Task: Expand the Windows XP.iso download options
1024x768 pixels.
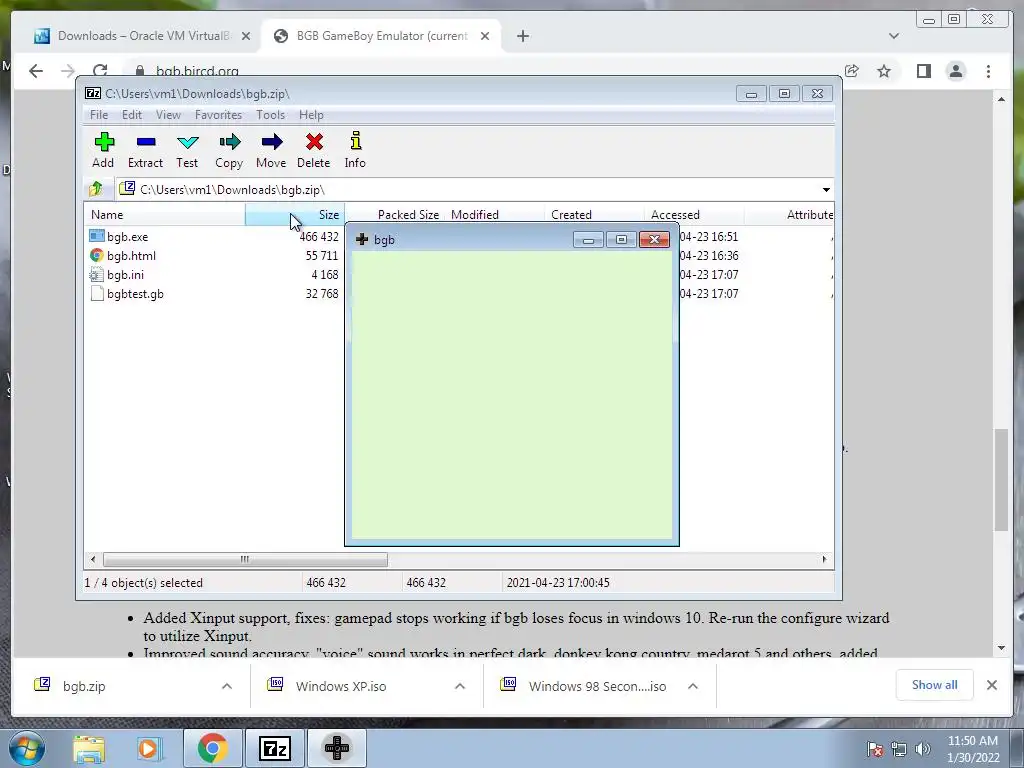Action: click(x=460, y=686)
